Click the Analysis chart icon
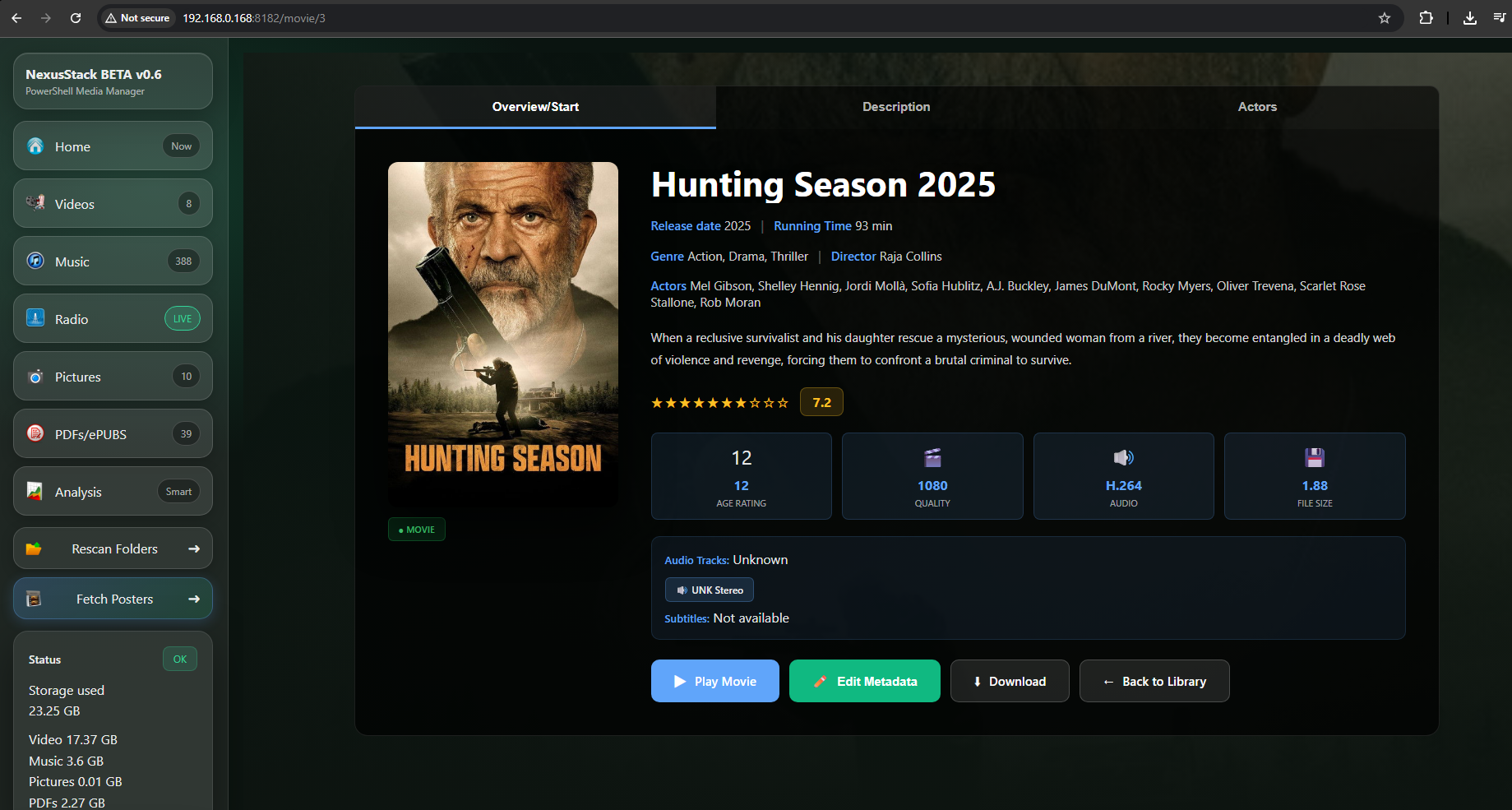 point(35,491)
